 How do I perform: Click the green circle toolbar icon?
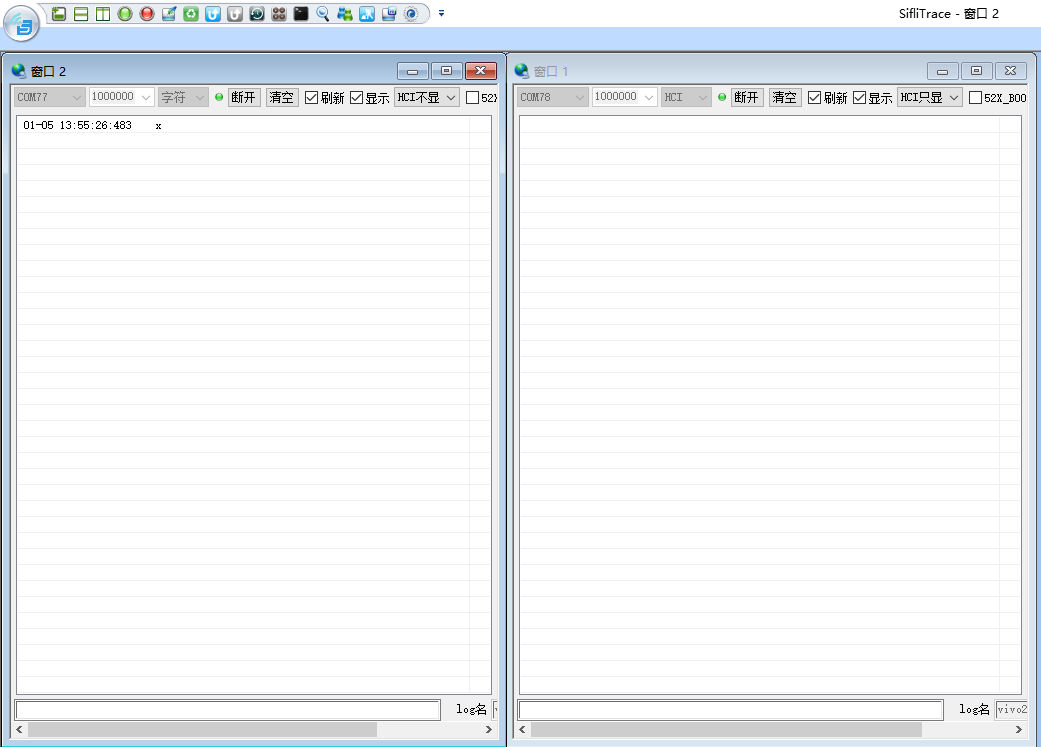click(125, 14)
